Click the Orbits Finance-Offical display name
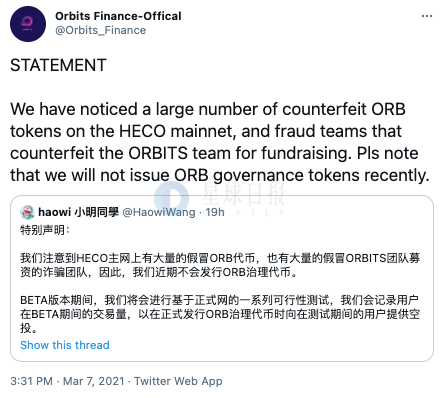Viewport: 439px width, 397px height. click(118, 16)
